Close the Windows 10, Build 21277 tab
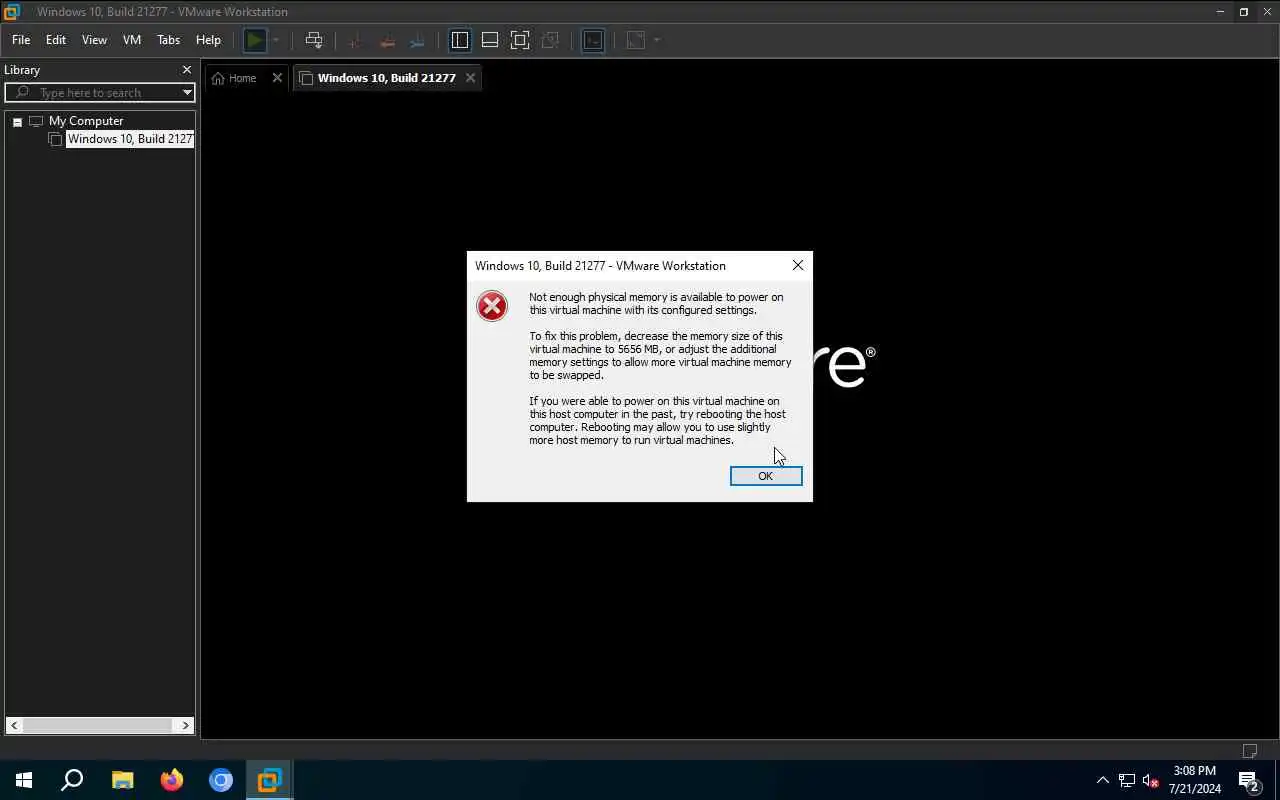 (470, 78)
